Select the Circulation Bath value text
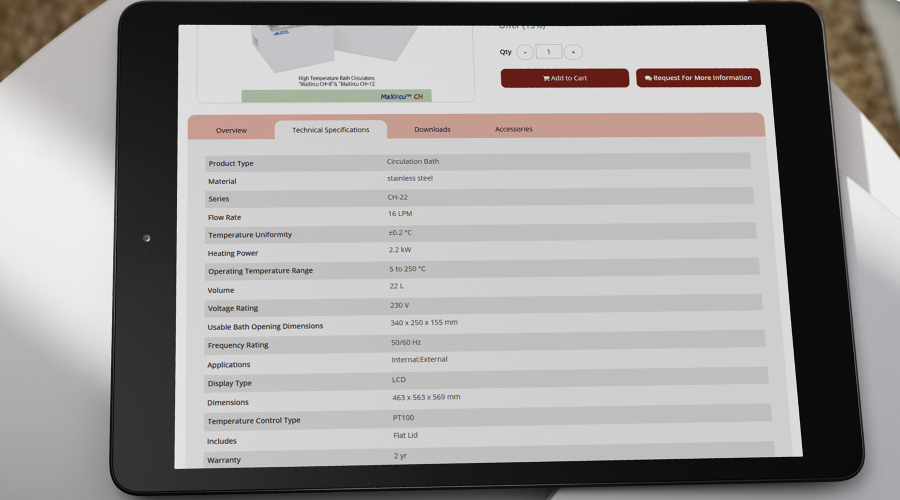The height and width of the screenshot is (500, 900). 413,161
